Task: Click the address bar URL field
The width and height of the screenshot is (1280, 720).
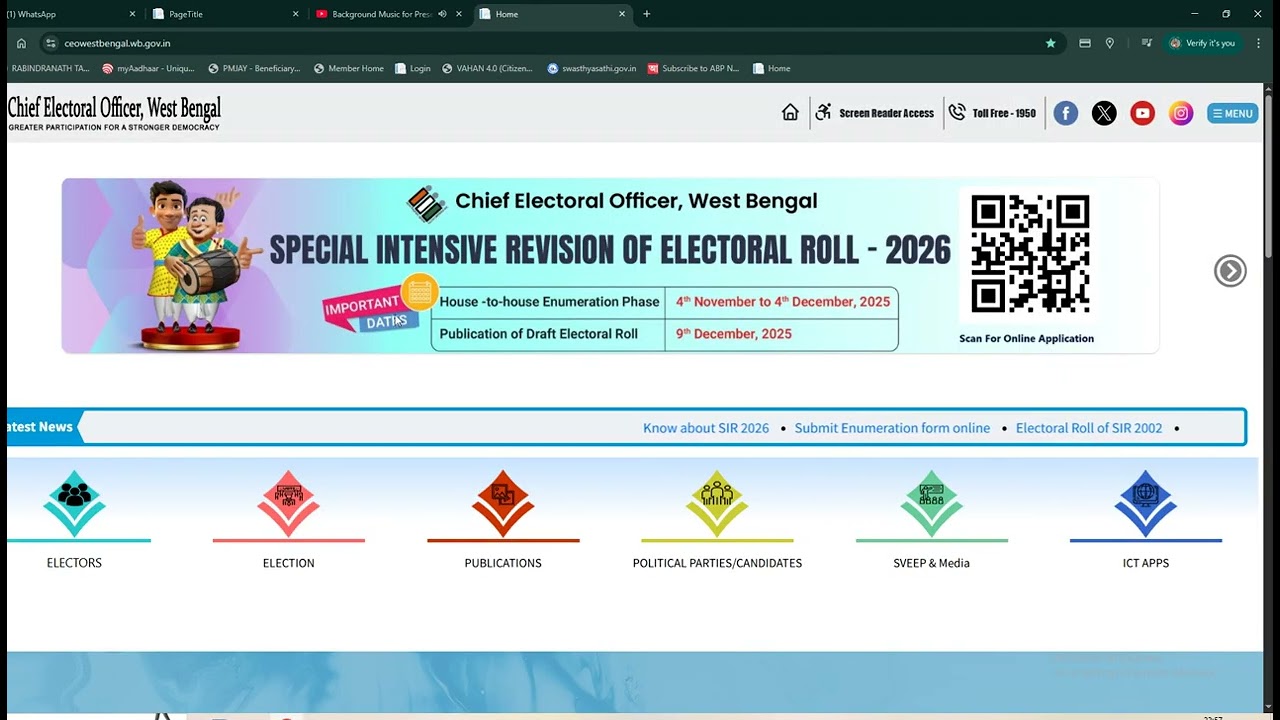Action: [550, 43]
